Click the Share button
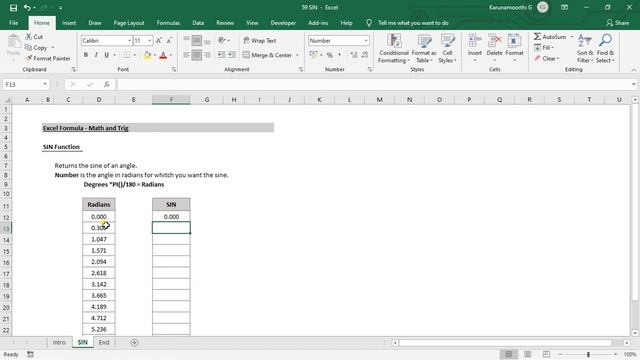Screen dimensions: 640x360 (x=618, y=23)
